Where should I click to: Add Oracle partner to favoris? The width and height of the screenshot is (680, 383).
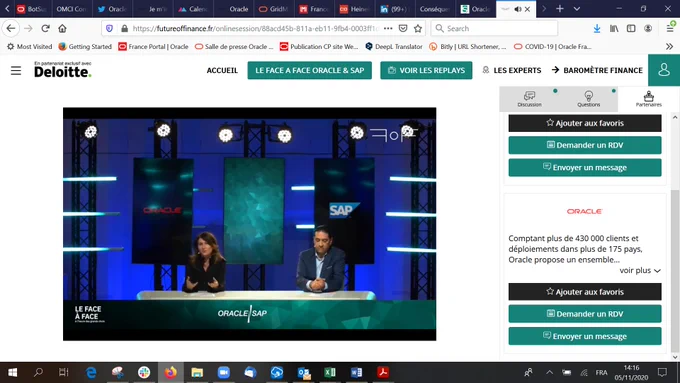(x=585, y=292)
